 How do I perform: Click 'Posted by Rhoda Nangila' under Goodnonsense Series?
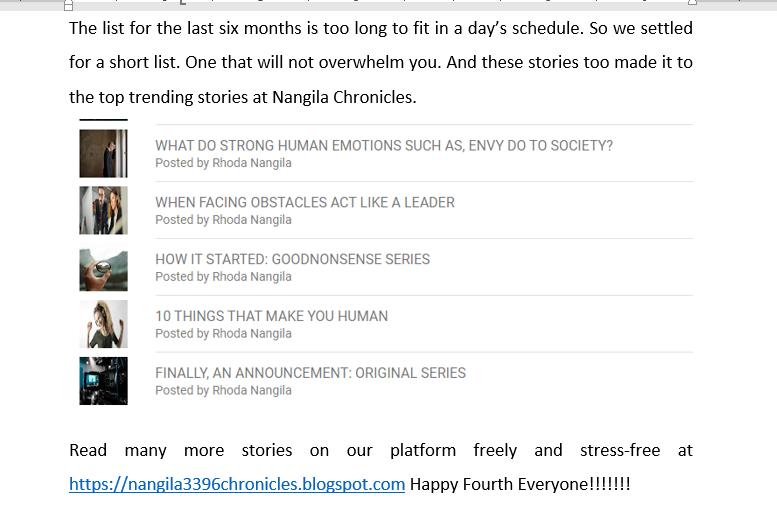click(x=223, y=277)
